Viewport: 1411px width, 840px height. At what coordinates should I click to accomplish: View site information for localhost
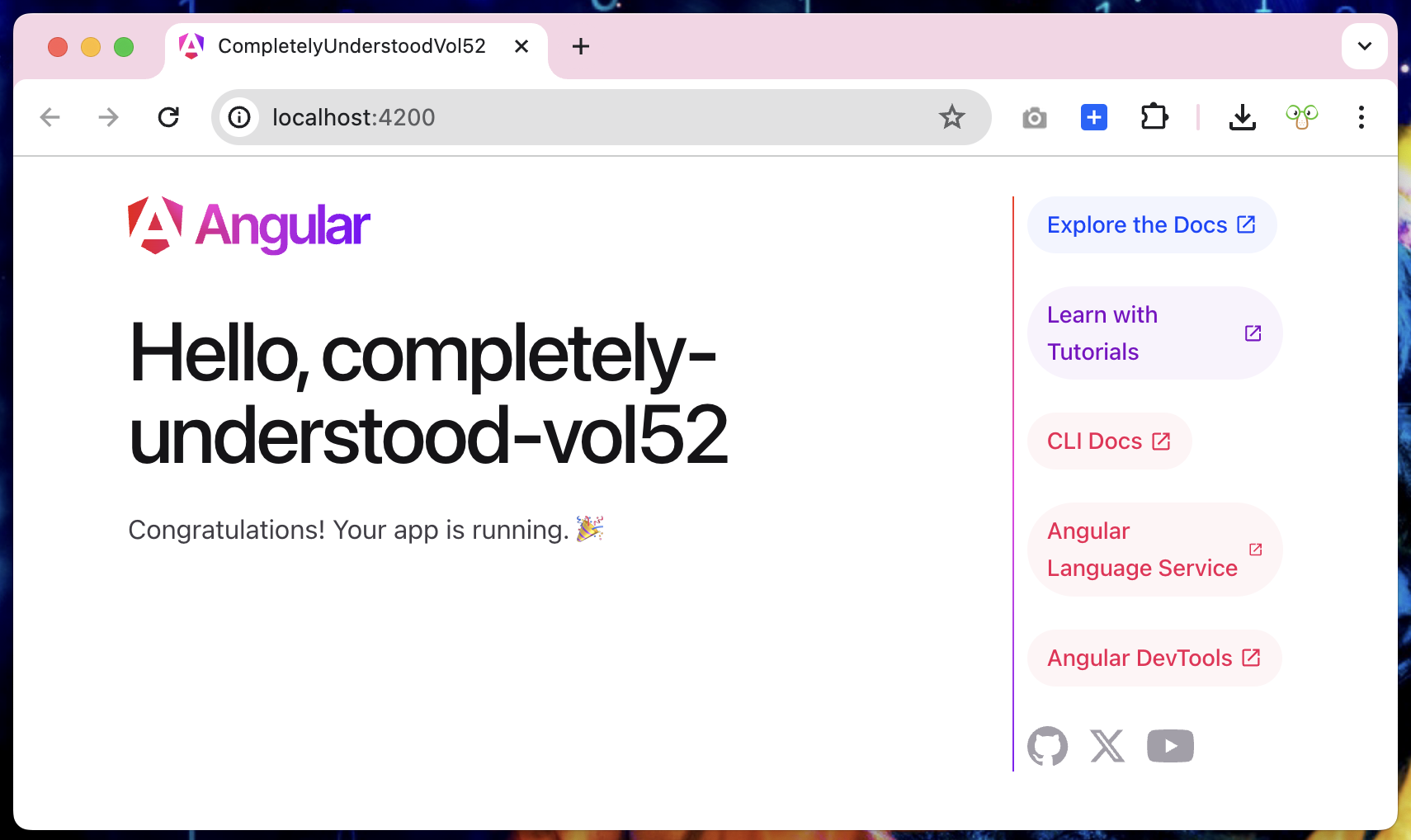click(239, 118)
